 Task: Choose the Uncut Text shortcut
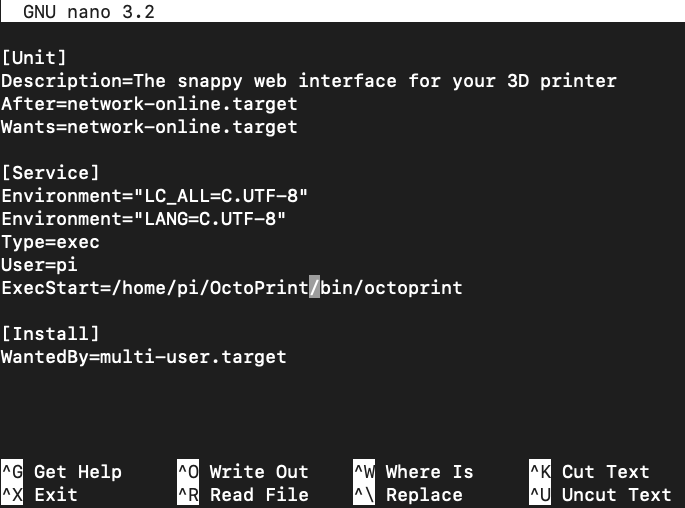(x=616, y=495)
